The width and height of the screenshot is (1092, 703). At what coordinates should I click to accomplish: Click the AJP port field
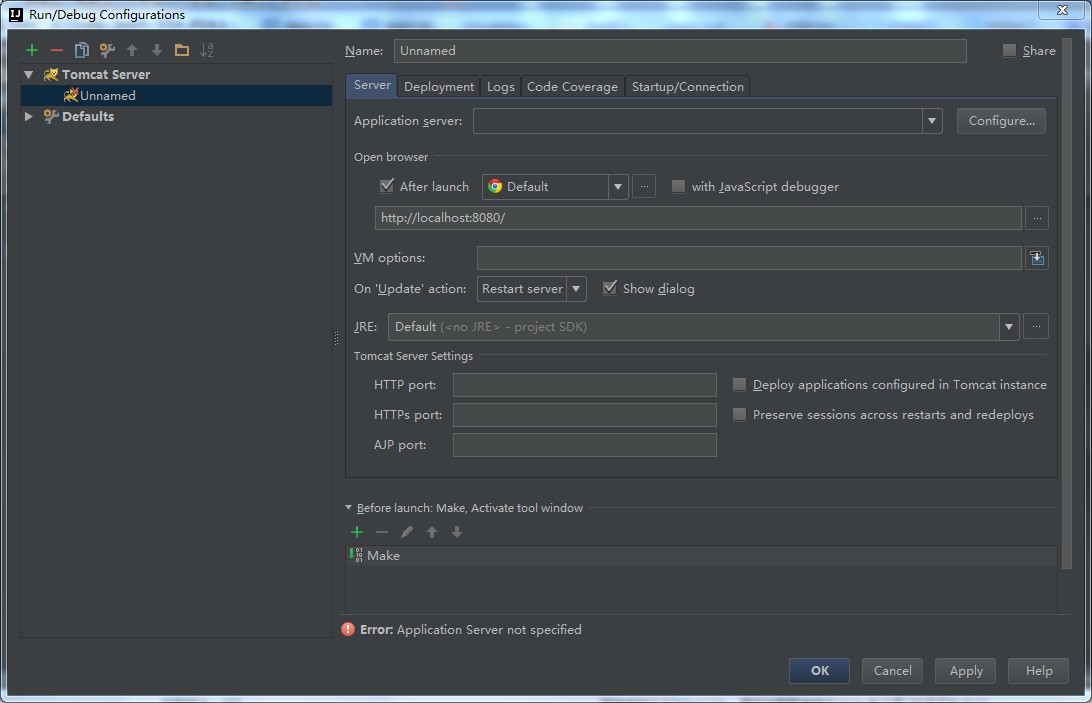[x=584, y=445]
